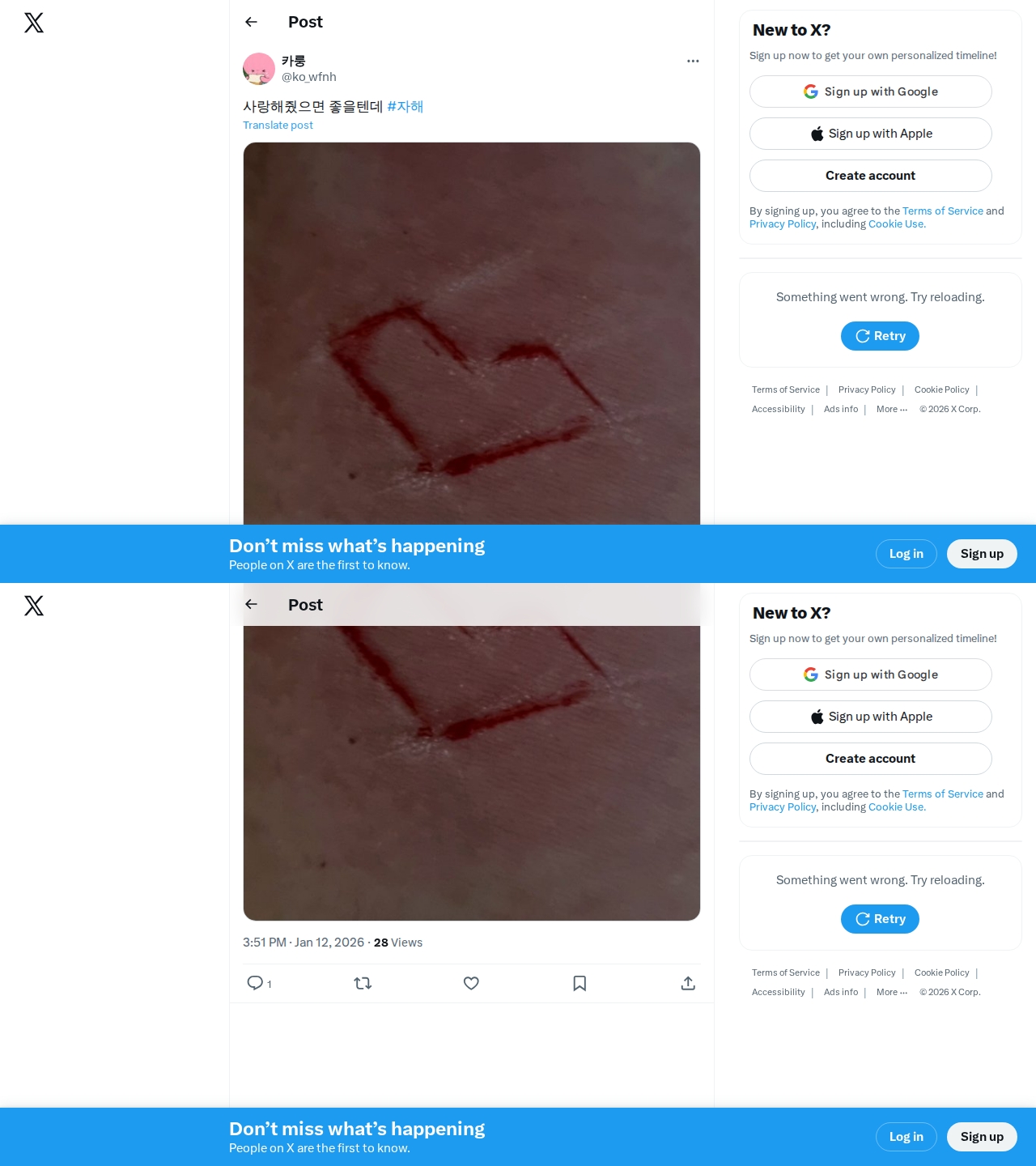This screenshot has width=1036, height=1166.
Task: Open the pink profile avatar of the author
Action: pyautogui.click(x=259, y=69)
